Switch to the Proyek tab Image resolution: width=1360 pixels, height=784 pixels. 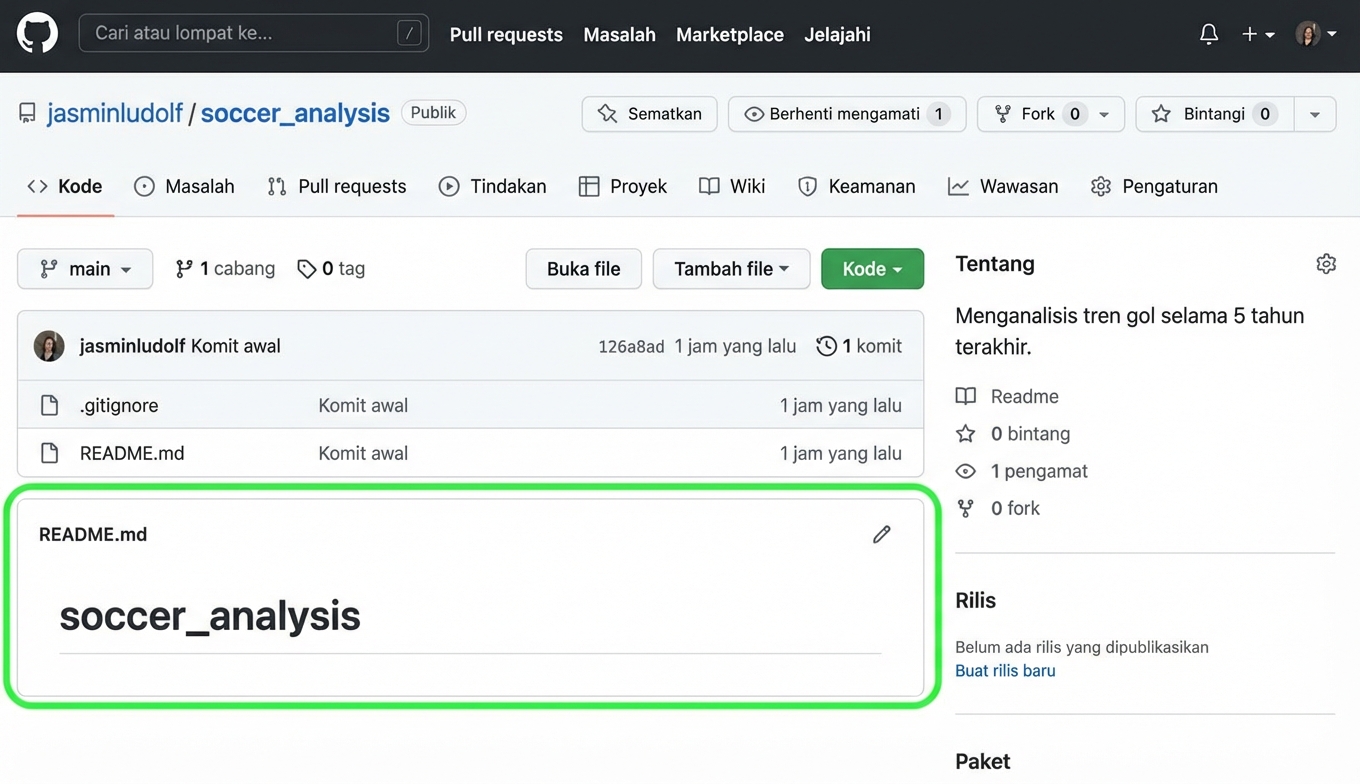(x=623, y=186)
